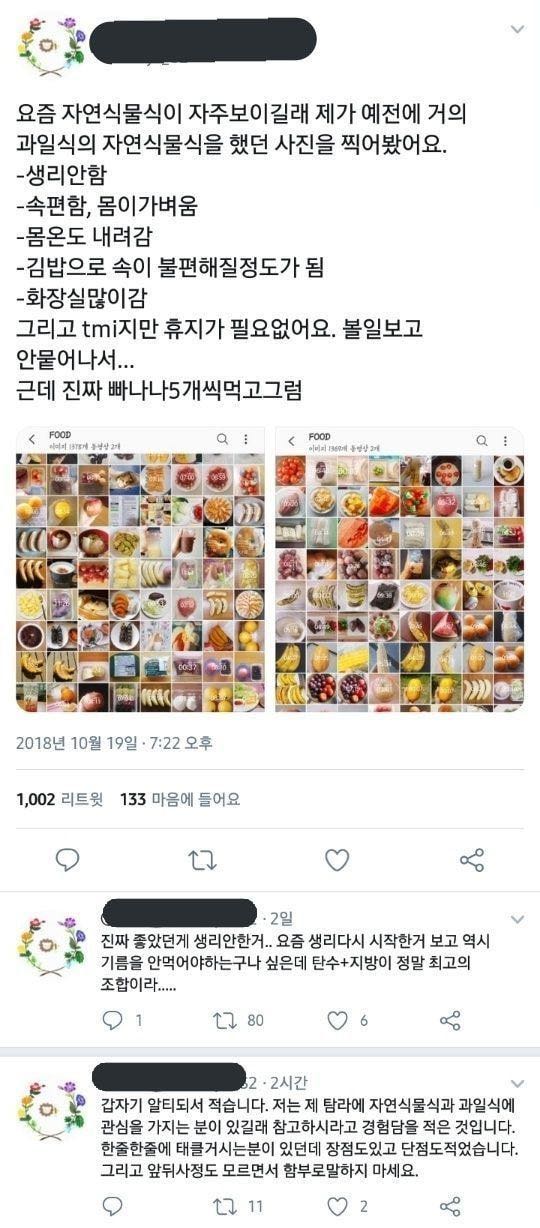Expand options for the second reply
Image resolution: width=540 pixels, height=1228 pixels.
[x=517, y=1083]
